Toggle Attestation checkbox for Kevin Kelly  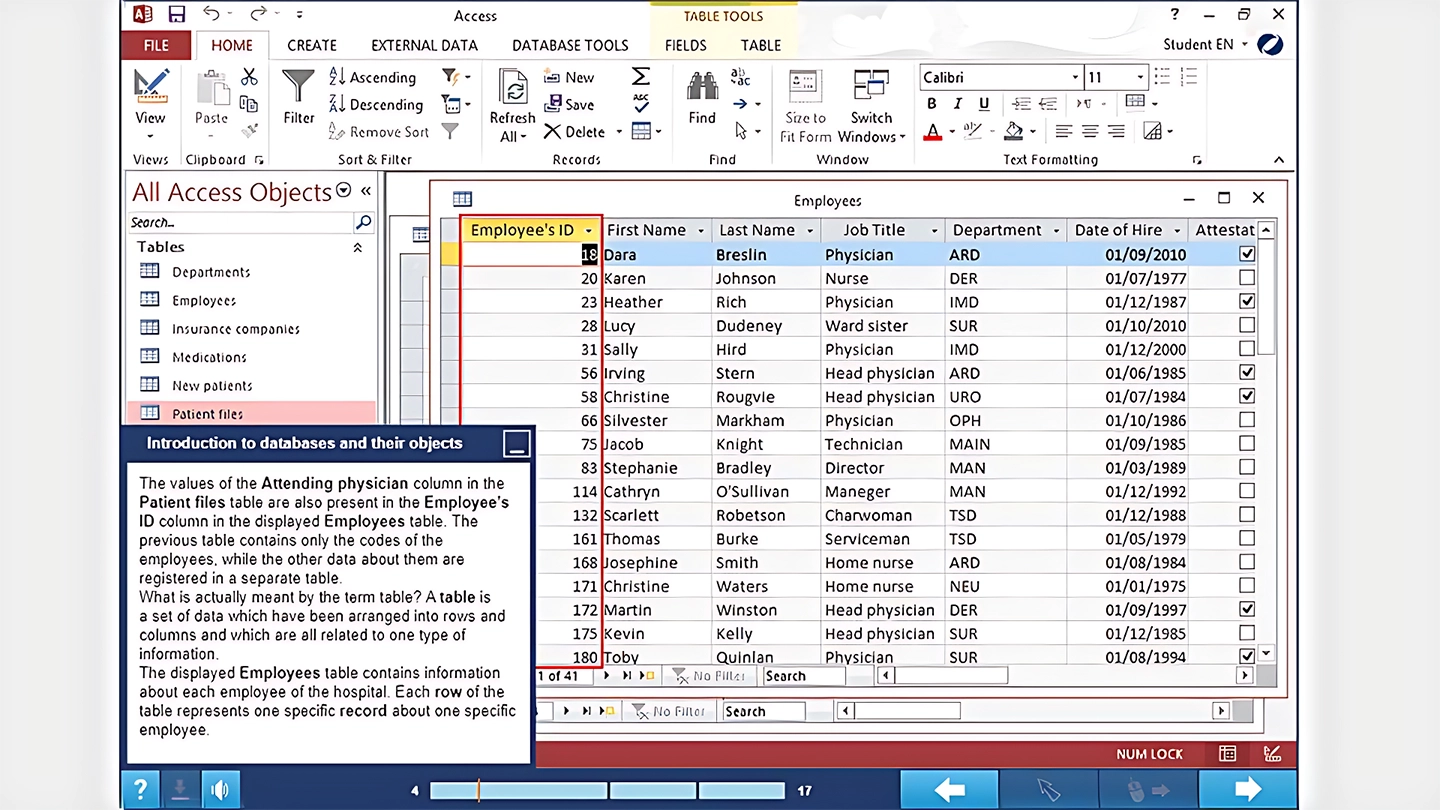coord(1247,633)
